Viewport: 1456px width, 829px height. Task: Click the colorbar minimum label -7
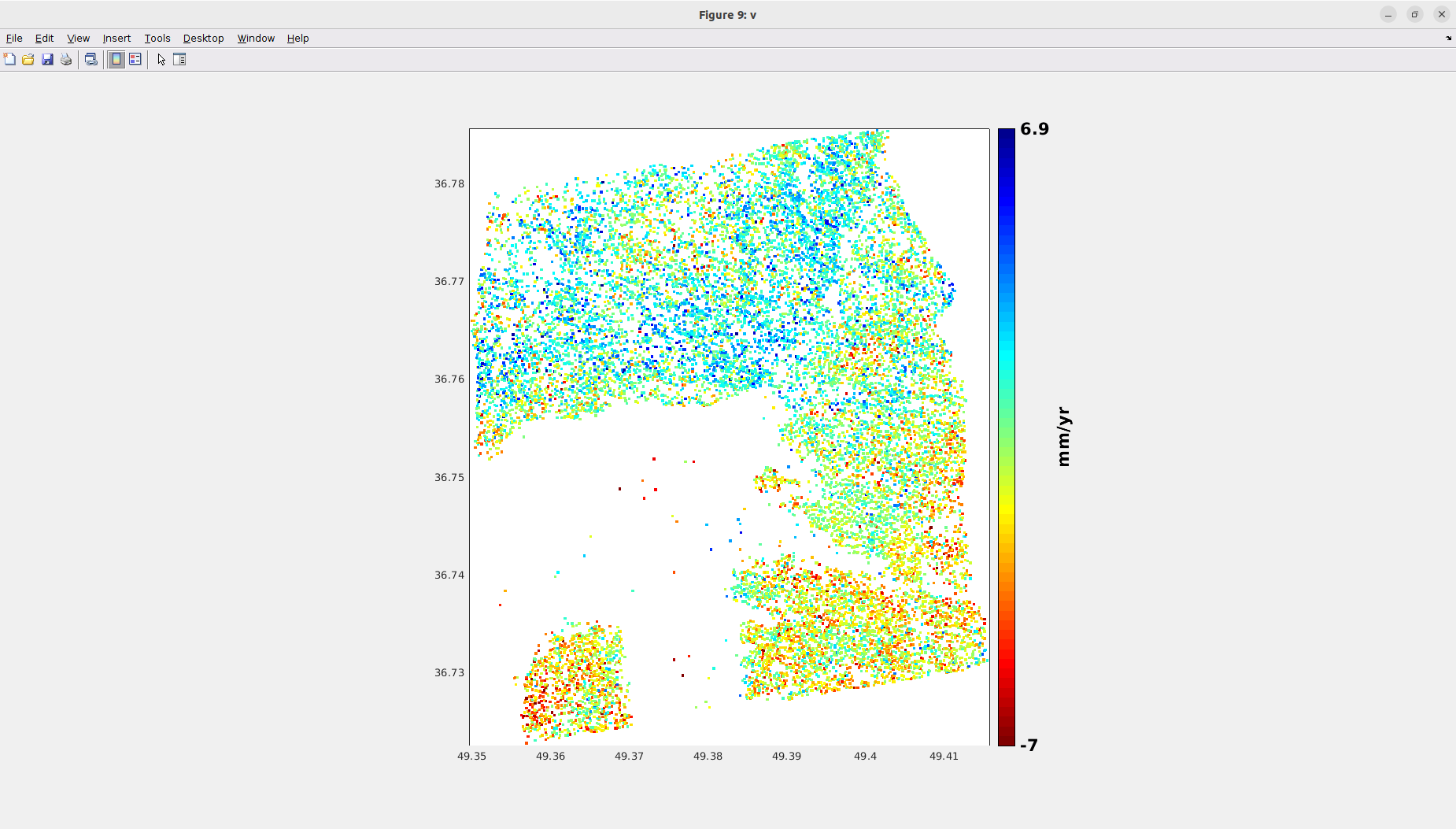click(1029, 745)
